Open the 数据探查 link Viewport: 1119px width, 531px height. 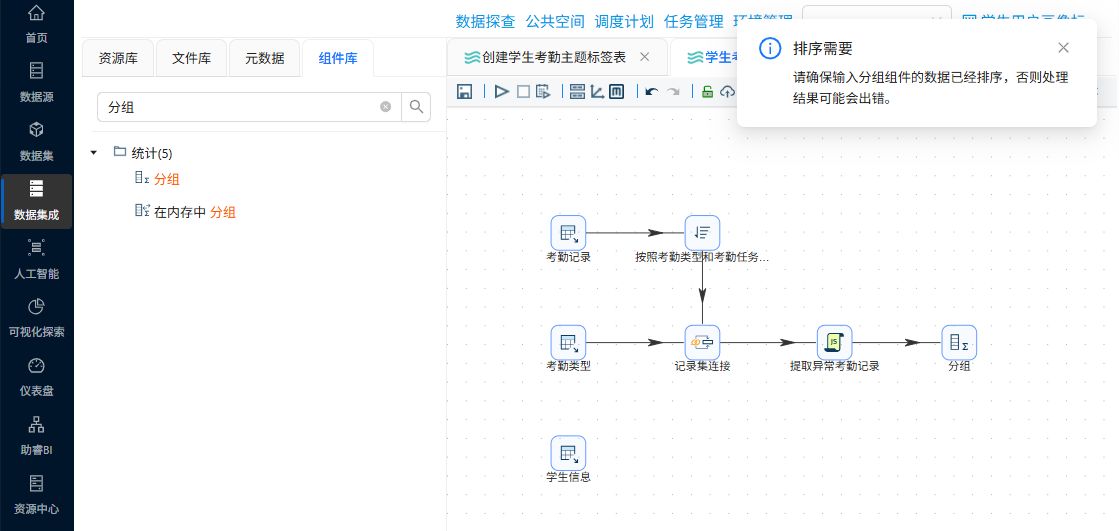[x=485, y=21]
